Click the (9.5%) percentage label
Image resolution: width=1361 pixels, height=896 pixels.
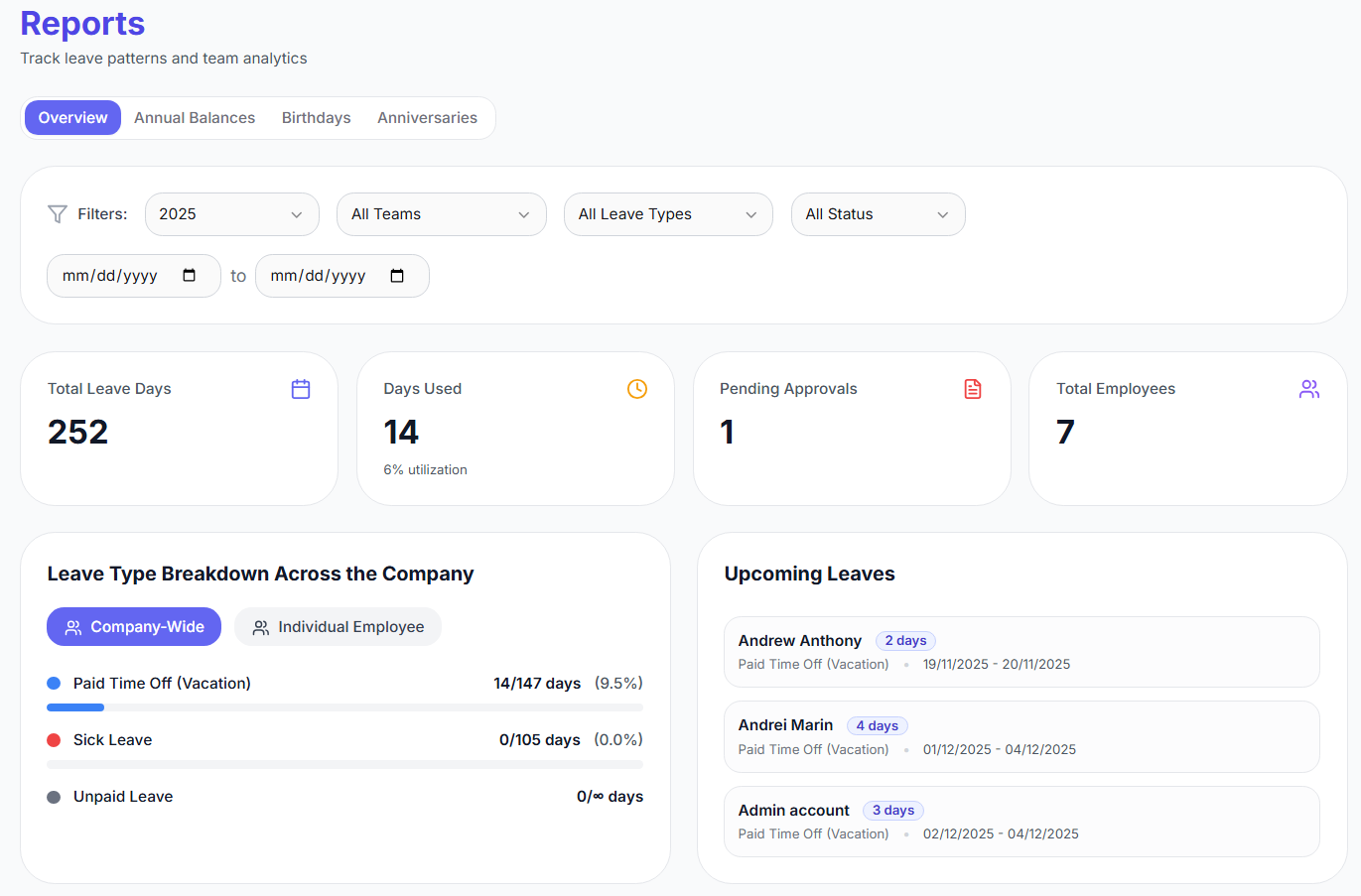pyautogui.click(x=618, y=683)
